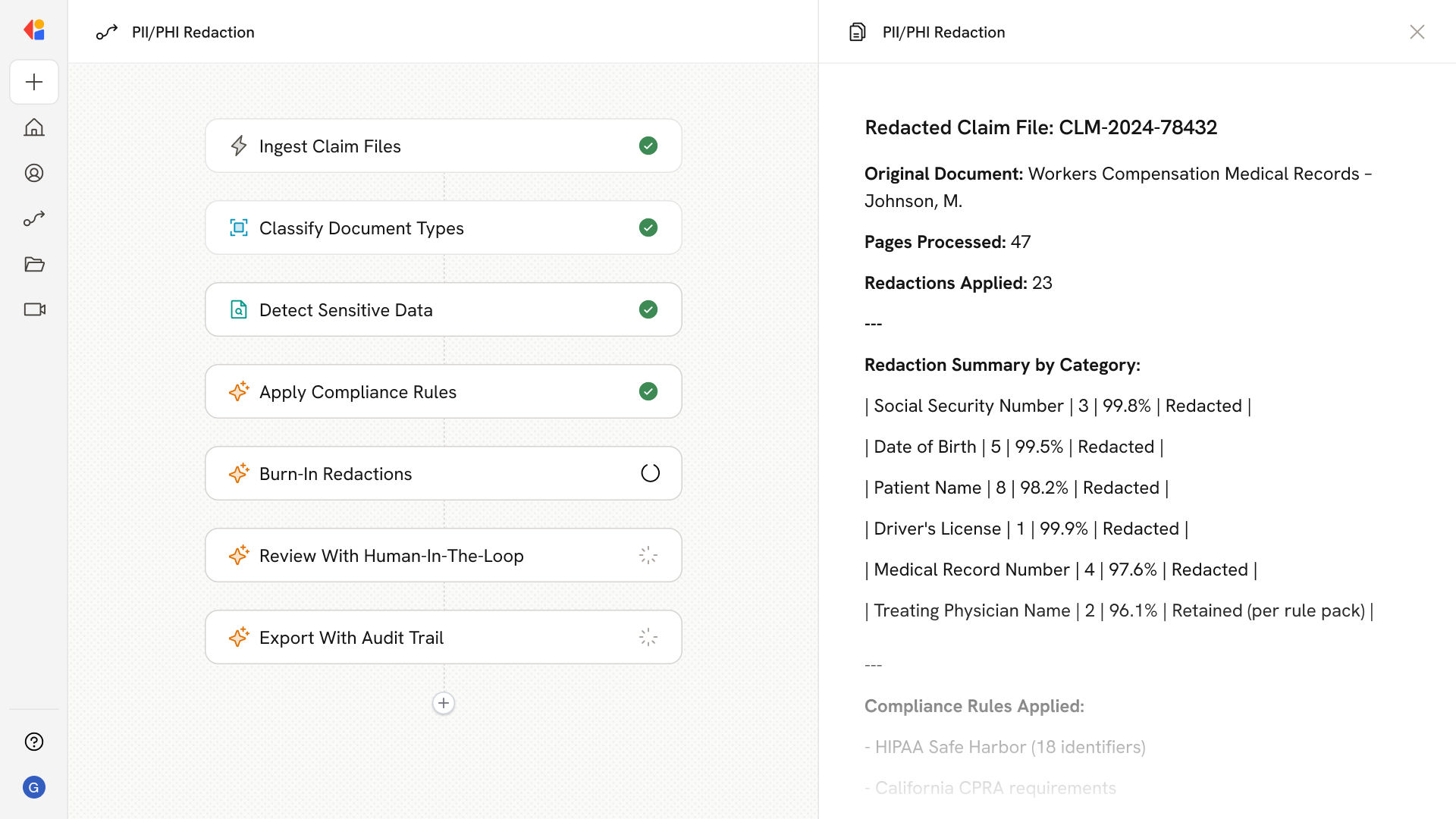The width and height of the screenshot is (1456, 819).
Task: Click the G user avatar
Action: [x=34, y=787]
